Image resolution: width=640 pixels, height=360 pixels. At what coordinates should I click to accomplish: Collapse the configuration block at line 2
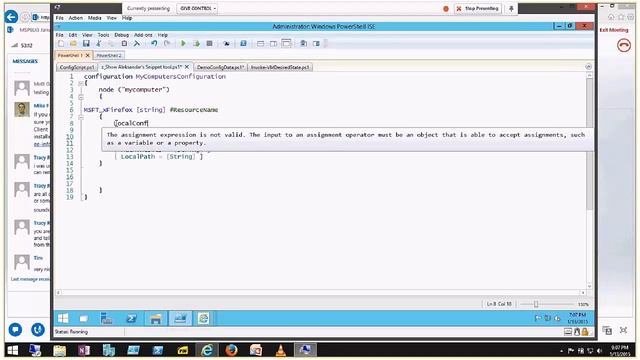pyautogui.click(x=81, y=83)
